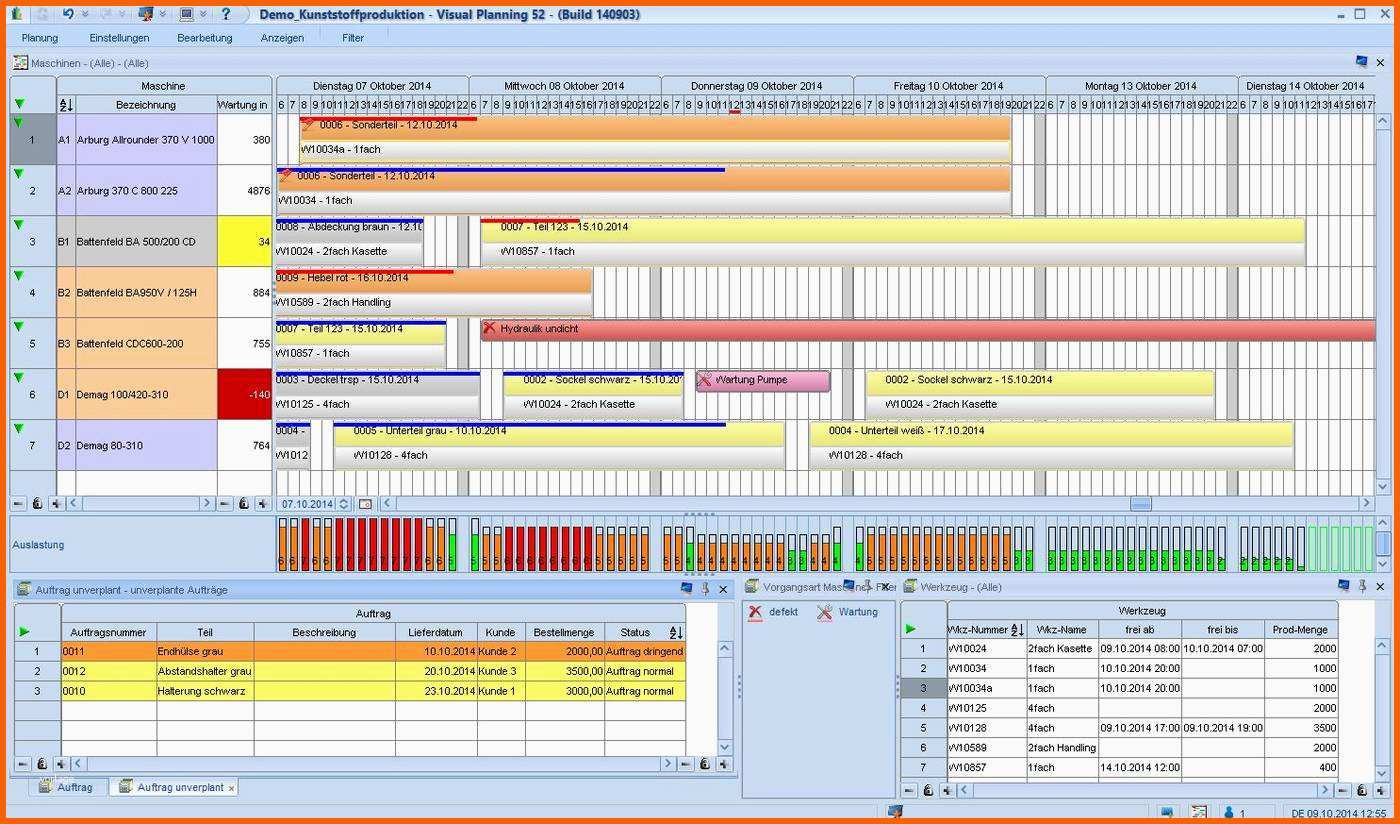Viewport: 1400px width, 824px height.
Task: Click the Visual Planning app logo icon
Action: point(17,14)
